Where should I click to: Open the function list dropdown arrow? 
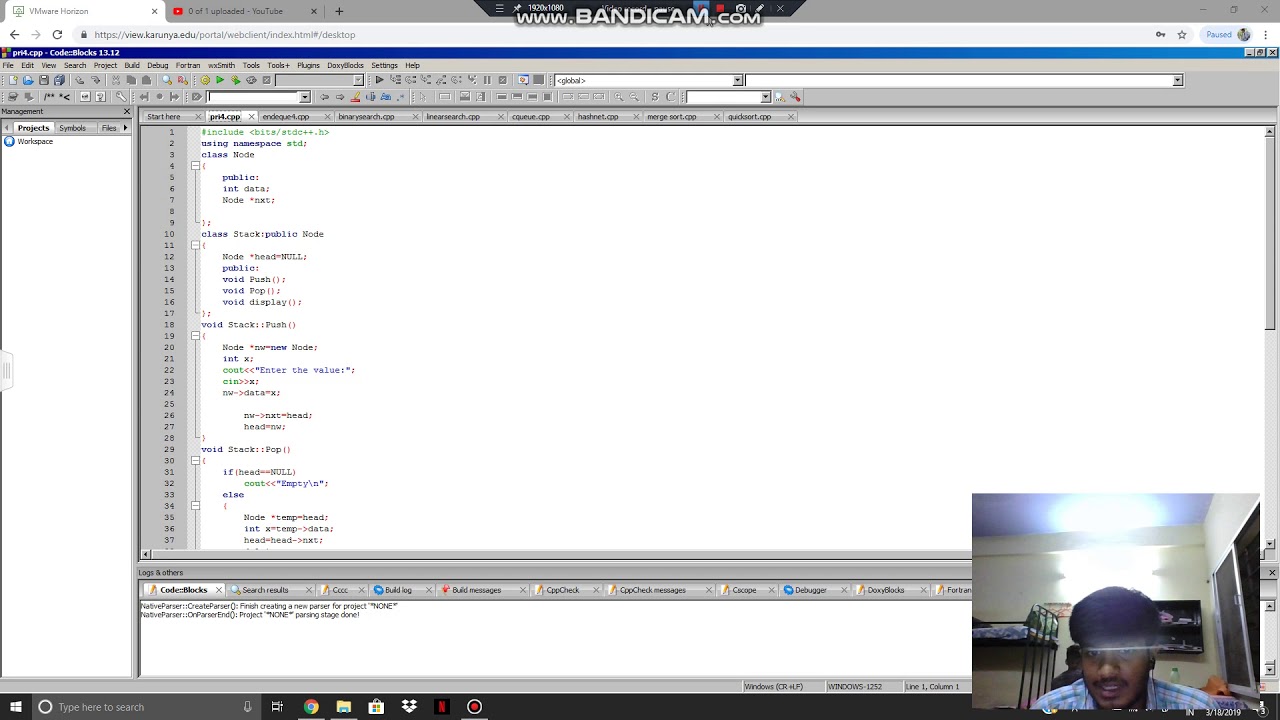[1177, 80]
